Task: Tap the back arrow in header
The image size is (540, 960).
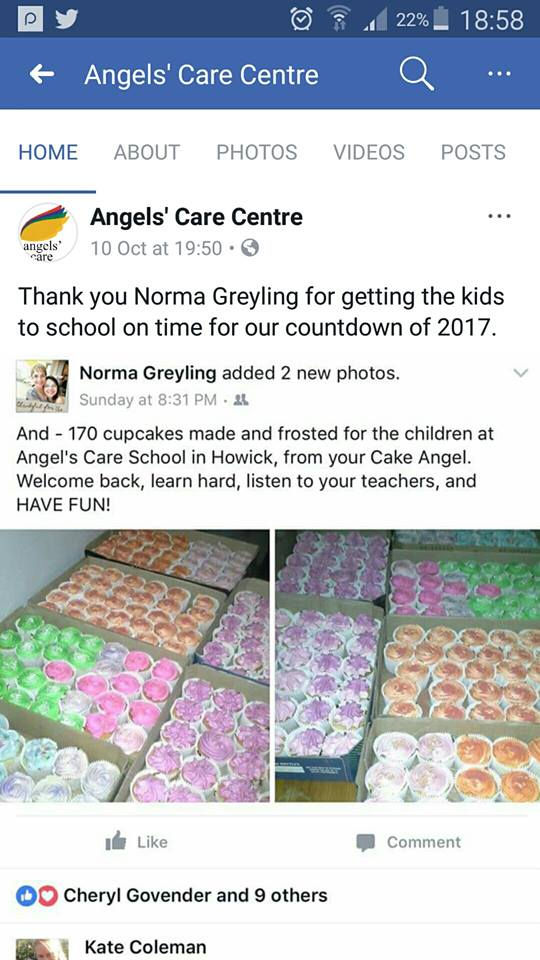Action: [42, 75]
